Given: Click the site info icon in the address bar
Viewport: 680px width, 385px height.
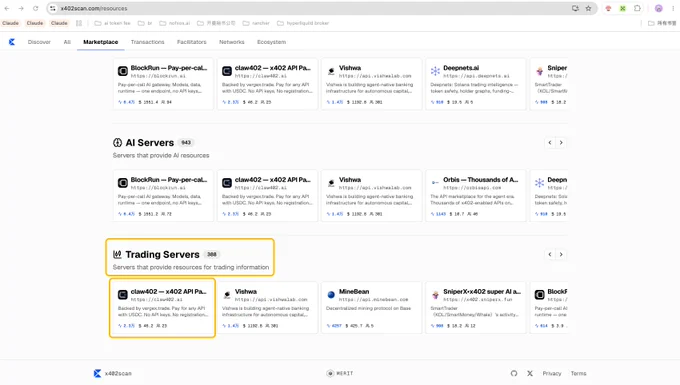Looking at the screenshot, I should 53,8.
